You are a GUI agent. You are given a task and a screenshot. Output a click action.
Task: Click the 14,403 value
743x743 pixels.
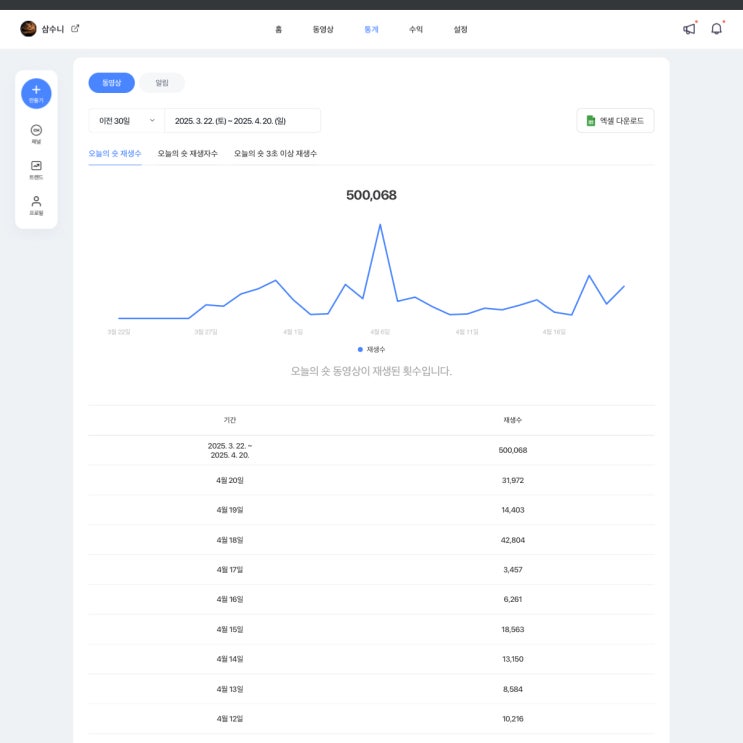pos(513,510)
